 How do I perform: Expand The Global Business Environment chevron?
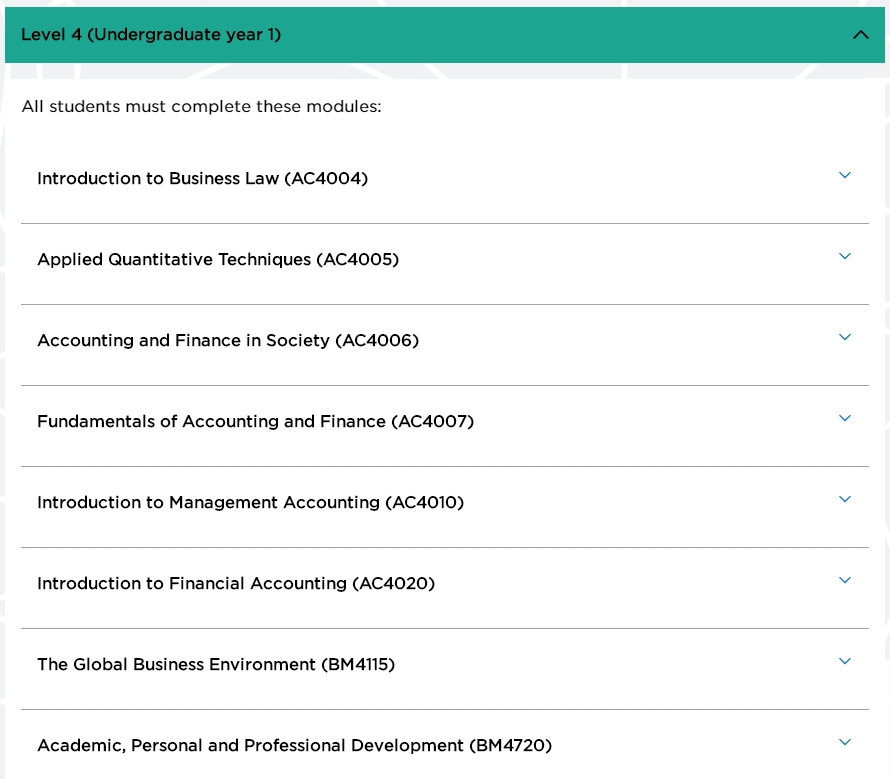(845, 661)
